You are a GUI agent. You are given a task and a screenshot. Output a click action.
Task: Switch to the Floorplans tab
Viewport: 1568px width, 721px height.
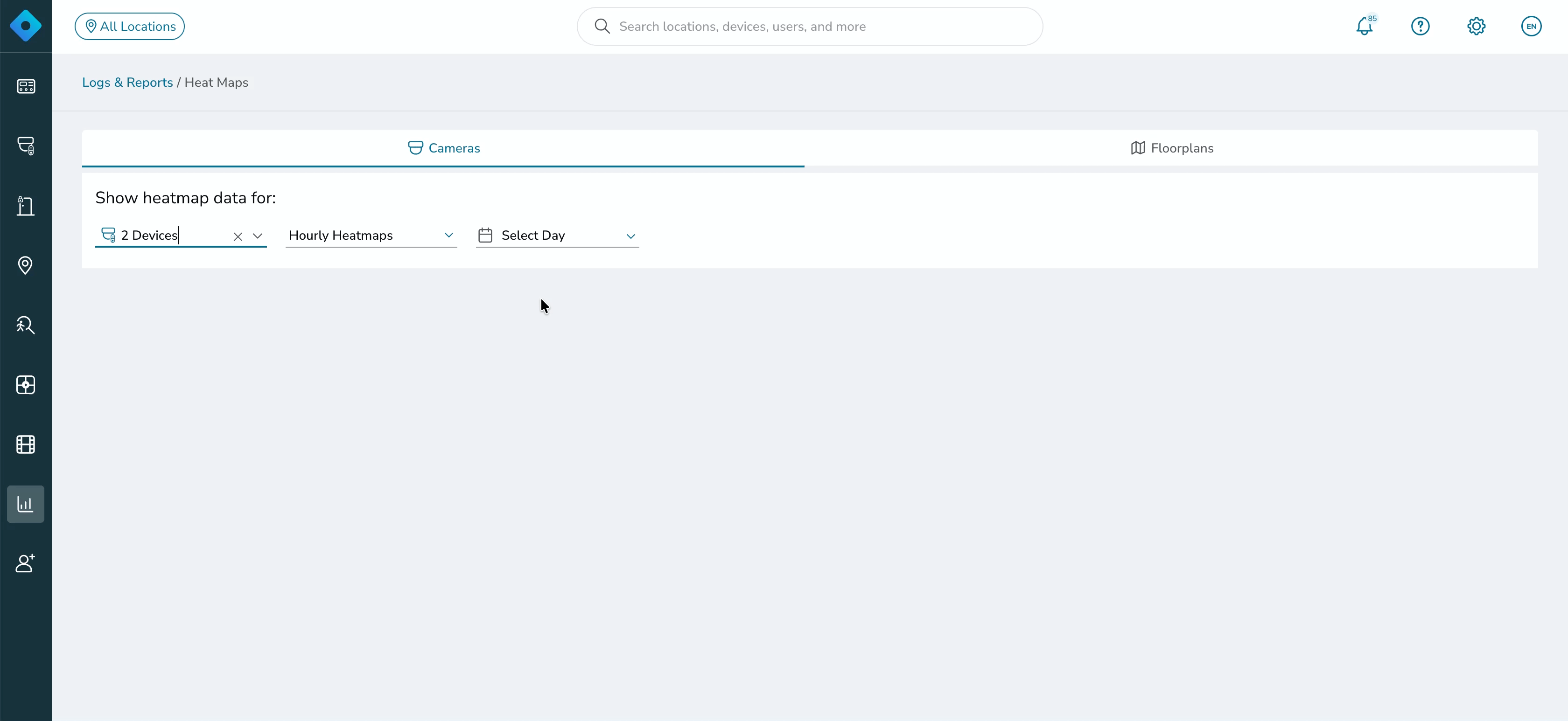click(1171, 148)
